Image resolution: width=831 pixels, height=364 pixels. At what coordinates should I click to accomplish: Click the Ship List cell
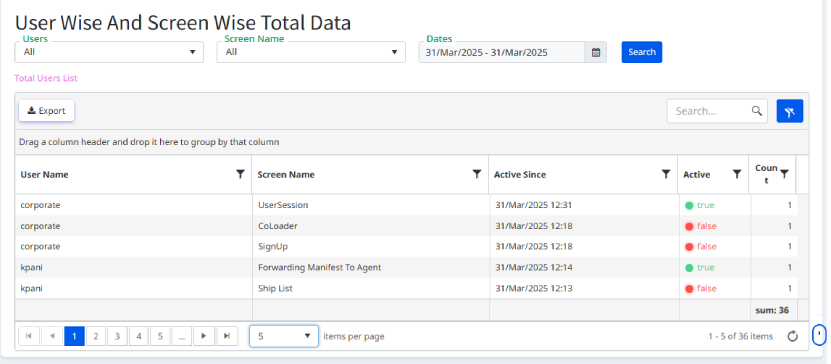(x=371, y=288)
